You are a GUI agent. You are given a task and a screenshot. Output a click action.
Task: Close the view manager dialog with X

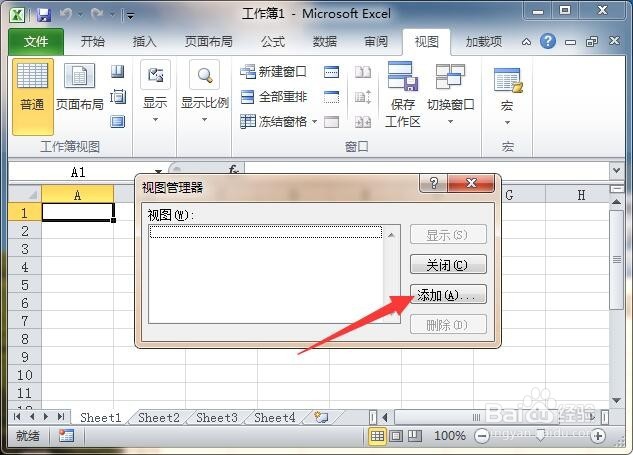pos(471,183)
